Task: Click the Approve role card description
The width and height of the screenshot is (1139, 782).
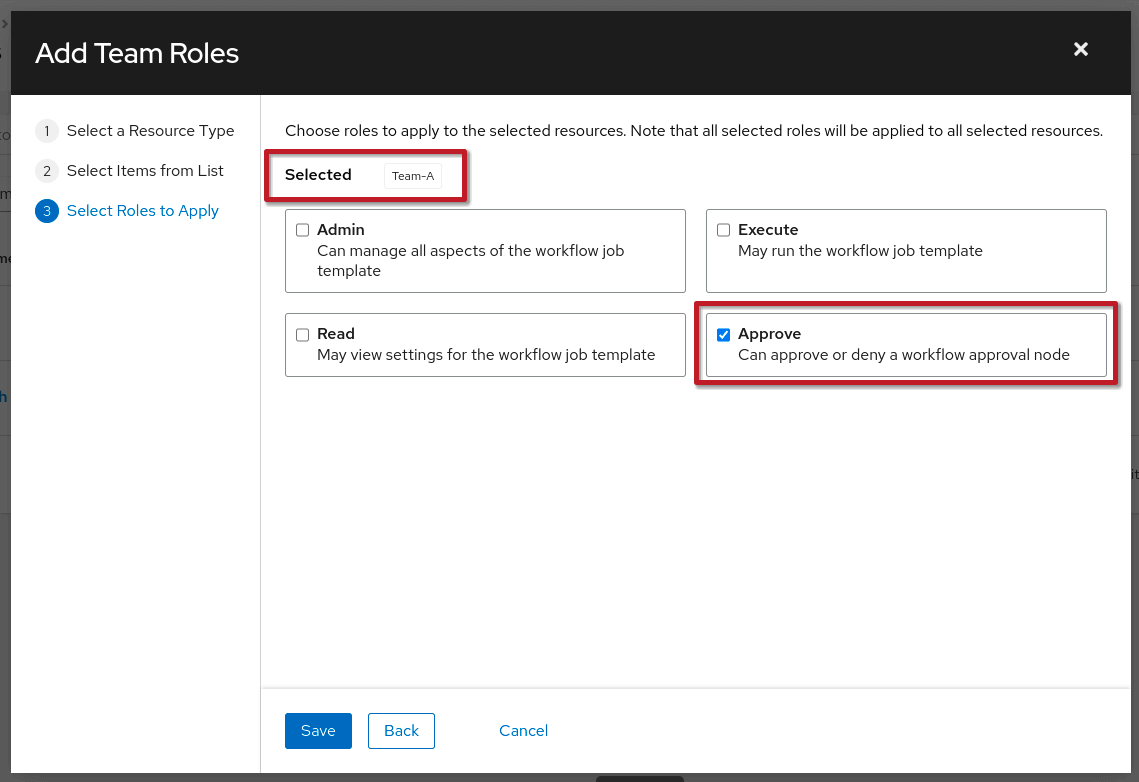Action: point(903,355)
